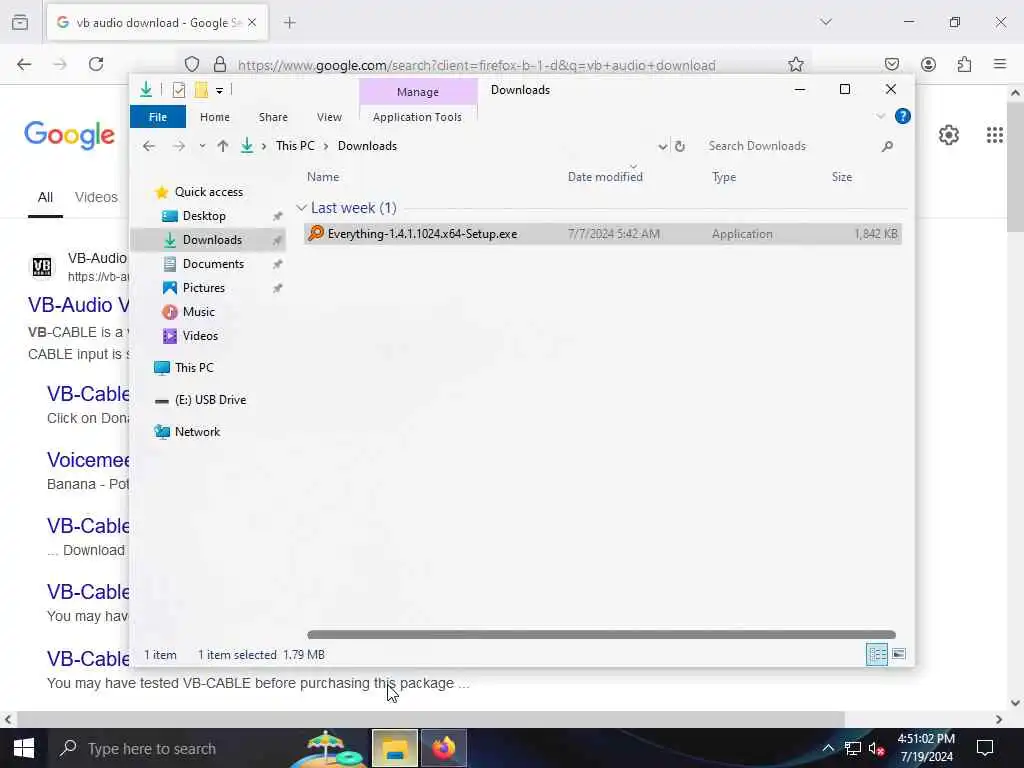Click the Google logo
The image size is (1024, 768).
(69, 135)
